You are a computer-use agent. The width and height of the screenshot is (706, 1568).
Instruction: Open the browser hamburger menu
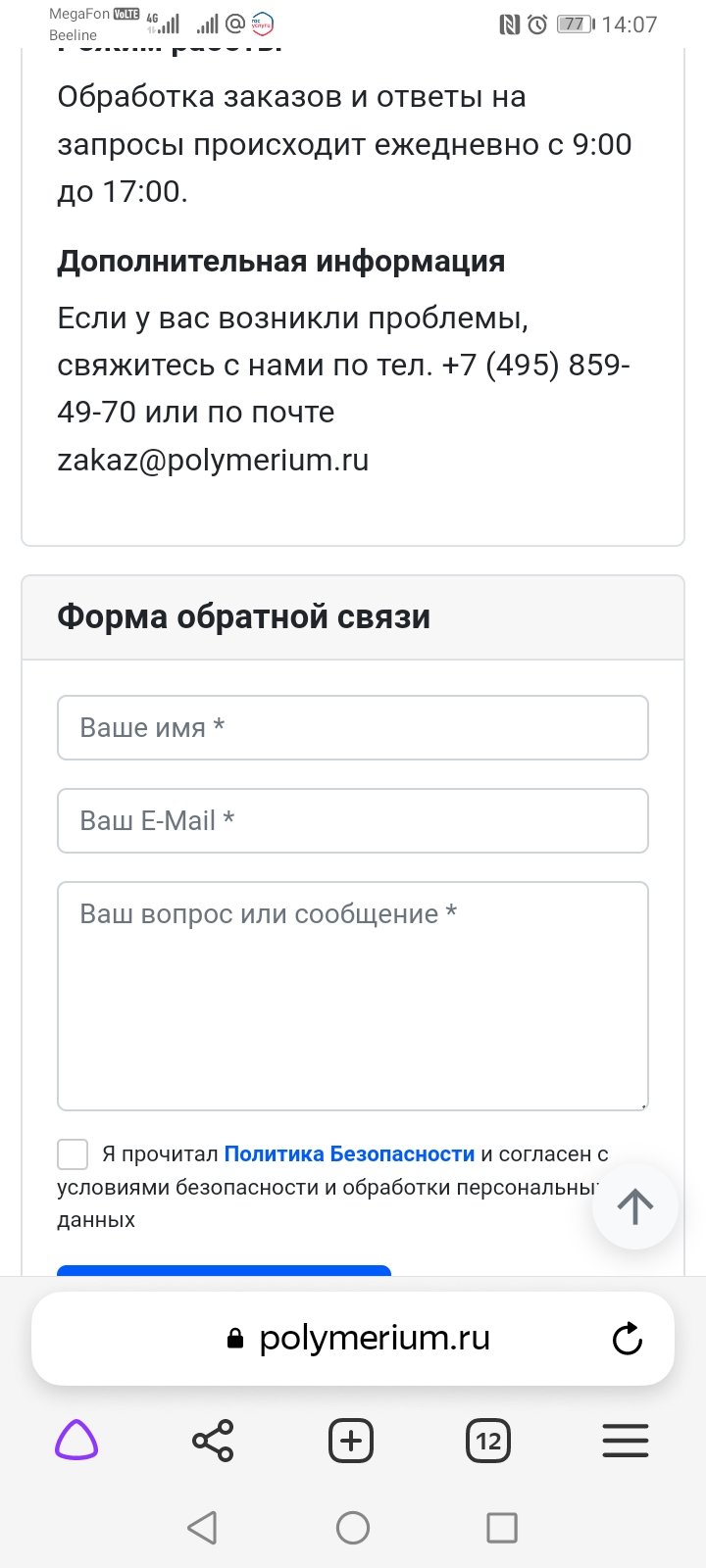[626, 1441]
